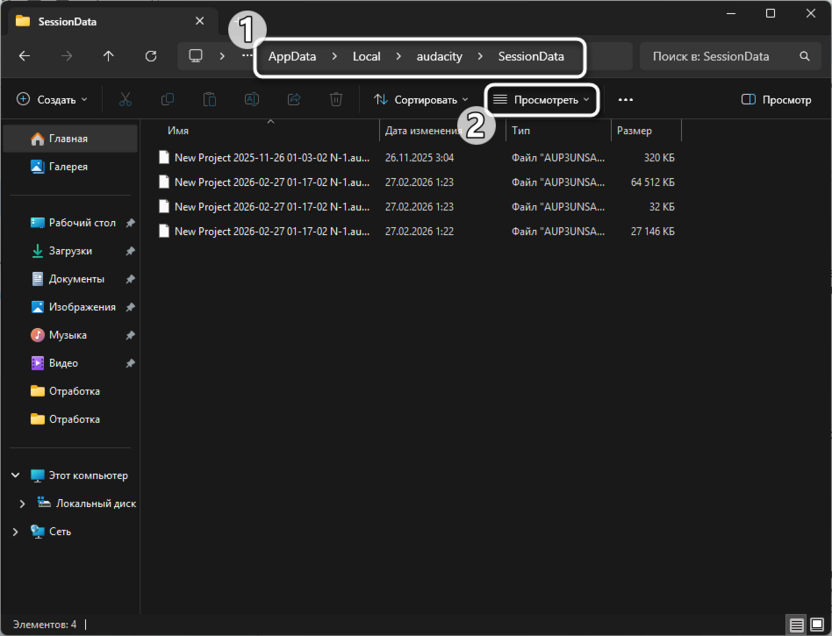Click the Создать new item button

(52, 100)
